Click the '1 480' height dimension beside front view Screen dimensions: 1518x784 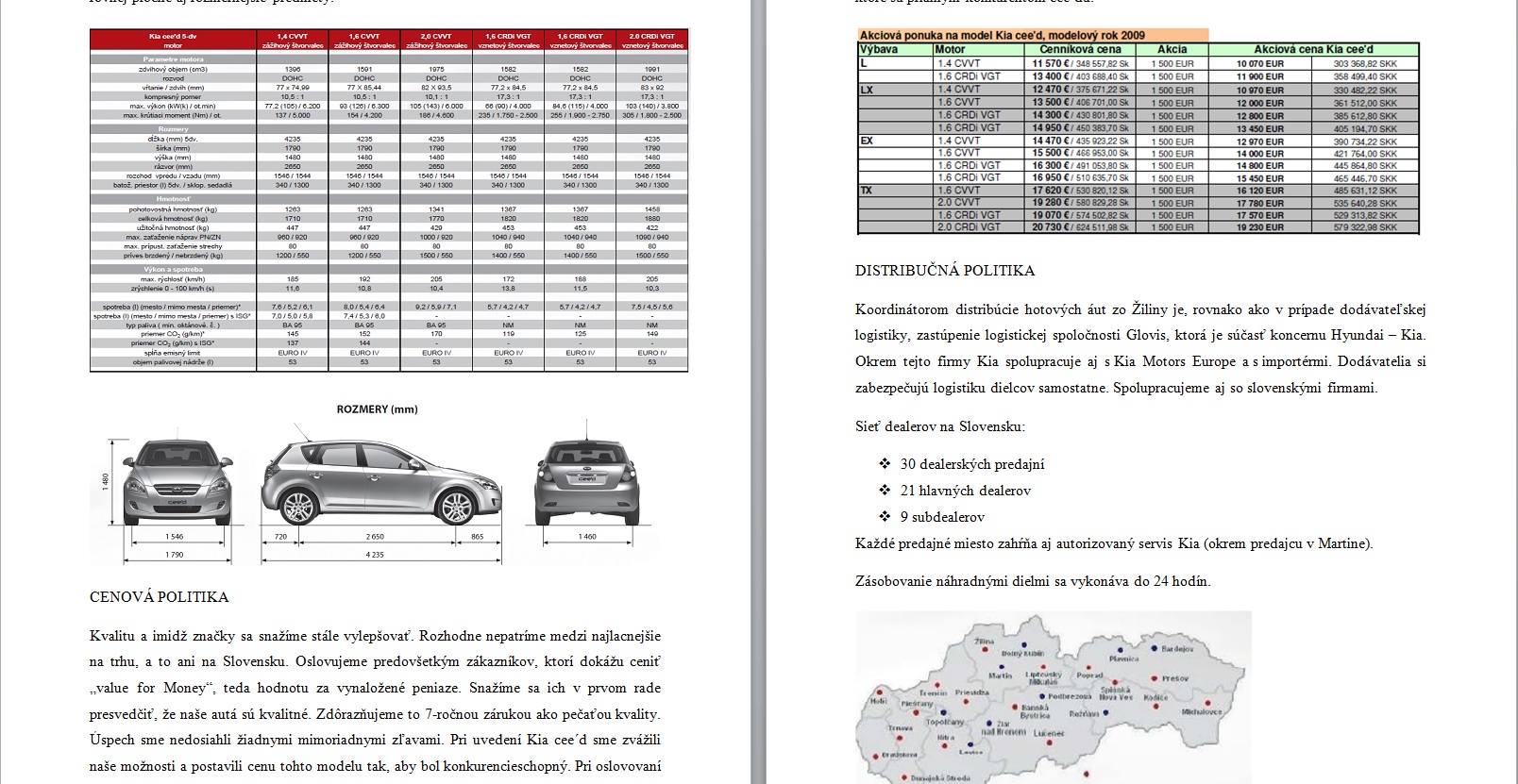pyautogui.click(x=106, y=482)
